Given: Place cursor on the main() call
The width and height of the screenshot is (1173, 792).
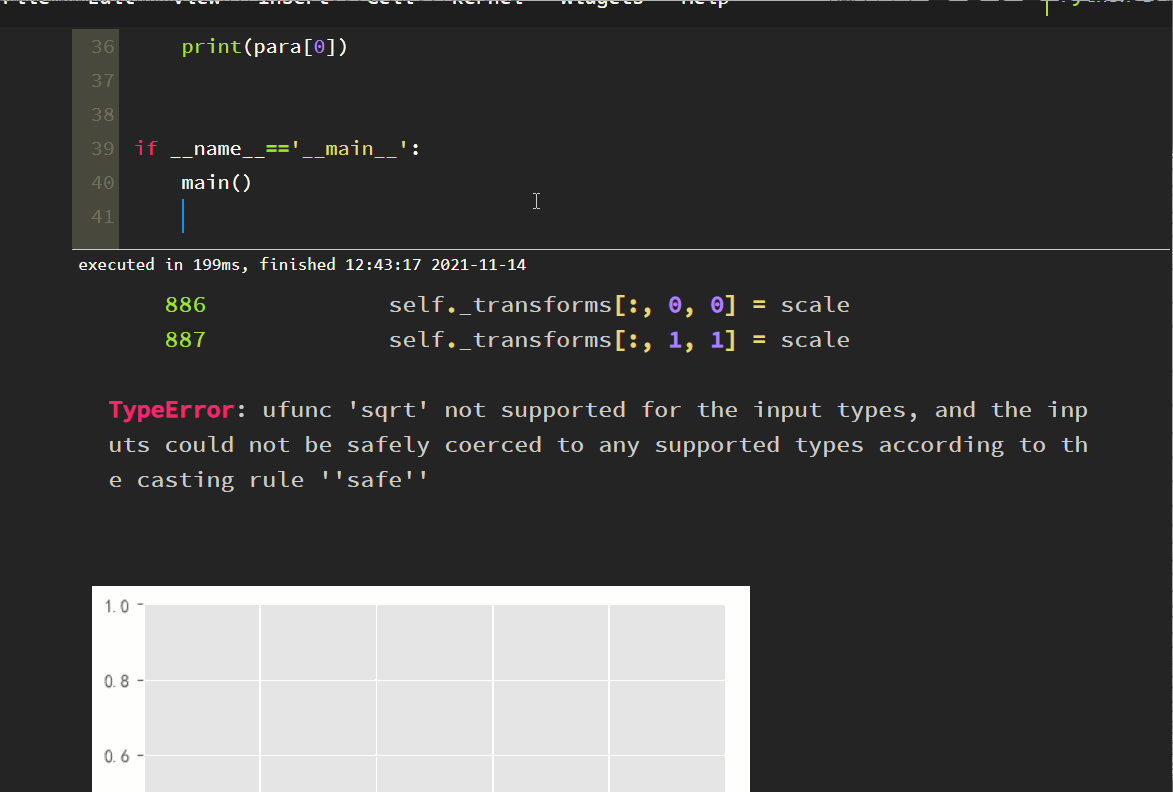Looking at the screenshot, I should pos(216,182).
